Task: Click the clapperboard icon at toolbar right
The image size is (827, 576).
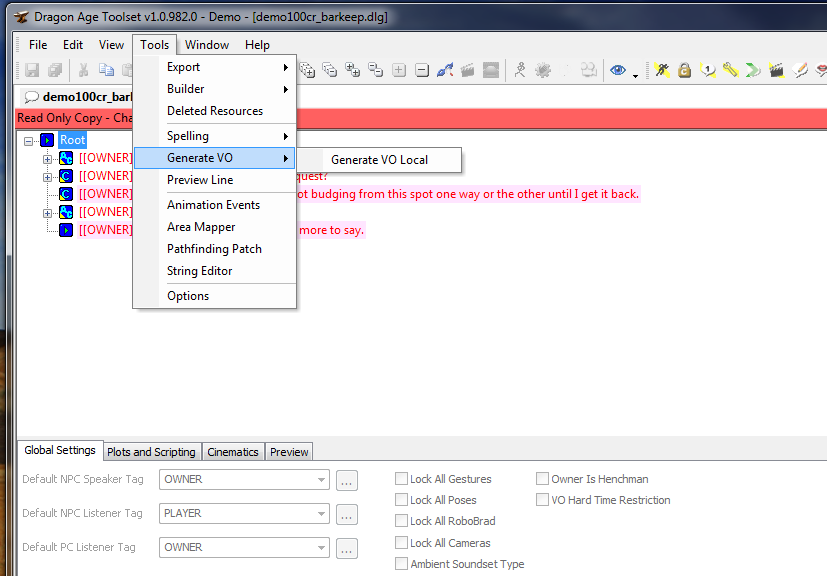Action: [x=776, y=70]
